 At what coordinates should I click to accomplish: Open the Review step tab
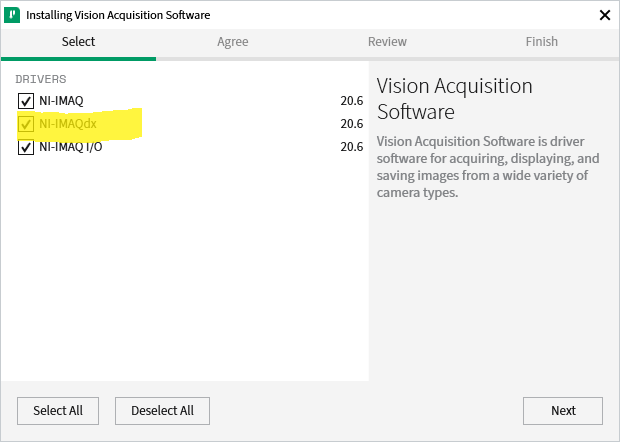(x=387, y=42)
